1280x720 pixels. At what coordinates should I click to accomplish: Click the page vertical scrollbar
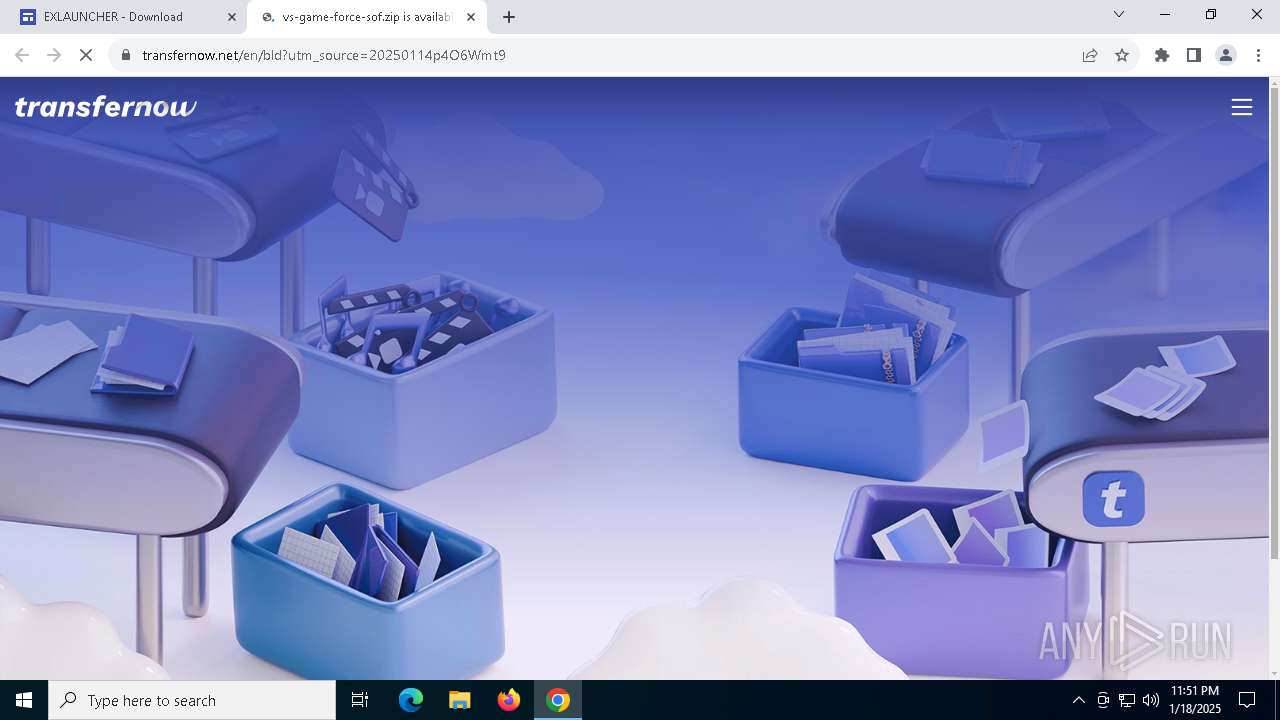[1274, 325]
